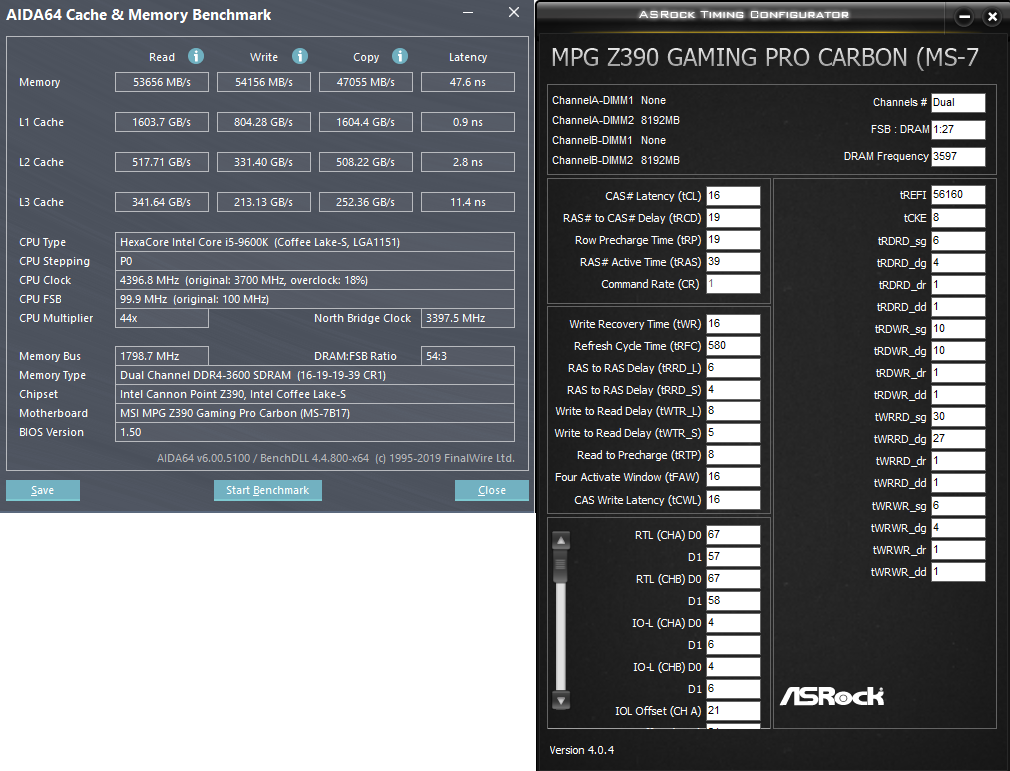The width and height of the screenshot is (1010, 771).
Task: Click the Channels # field showing Dual
Action: (x=958, y=102)
